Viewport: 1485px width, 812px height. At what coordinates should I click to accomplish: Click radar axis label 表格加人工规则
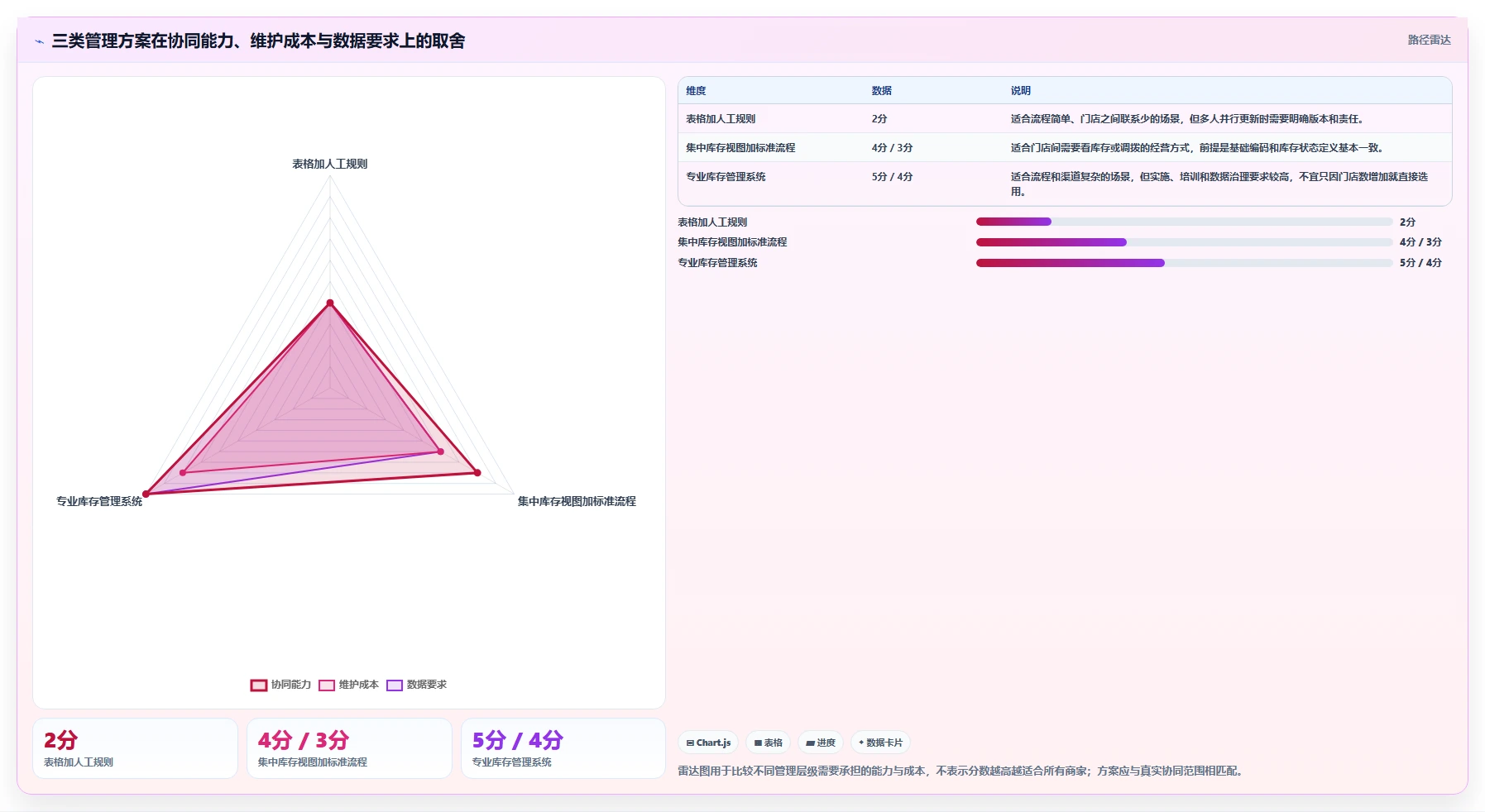point(329,164)
